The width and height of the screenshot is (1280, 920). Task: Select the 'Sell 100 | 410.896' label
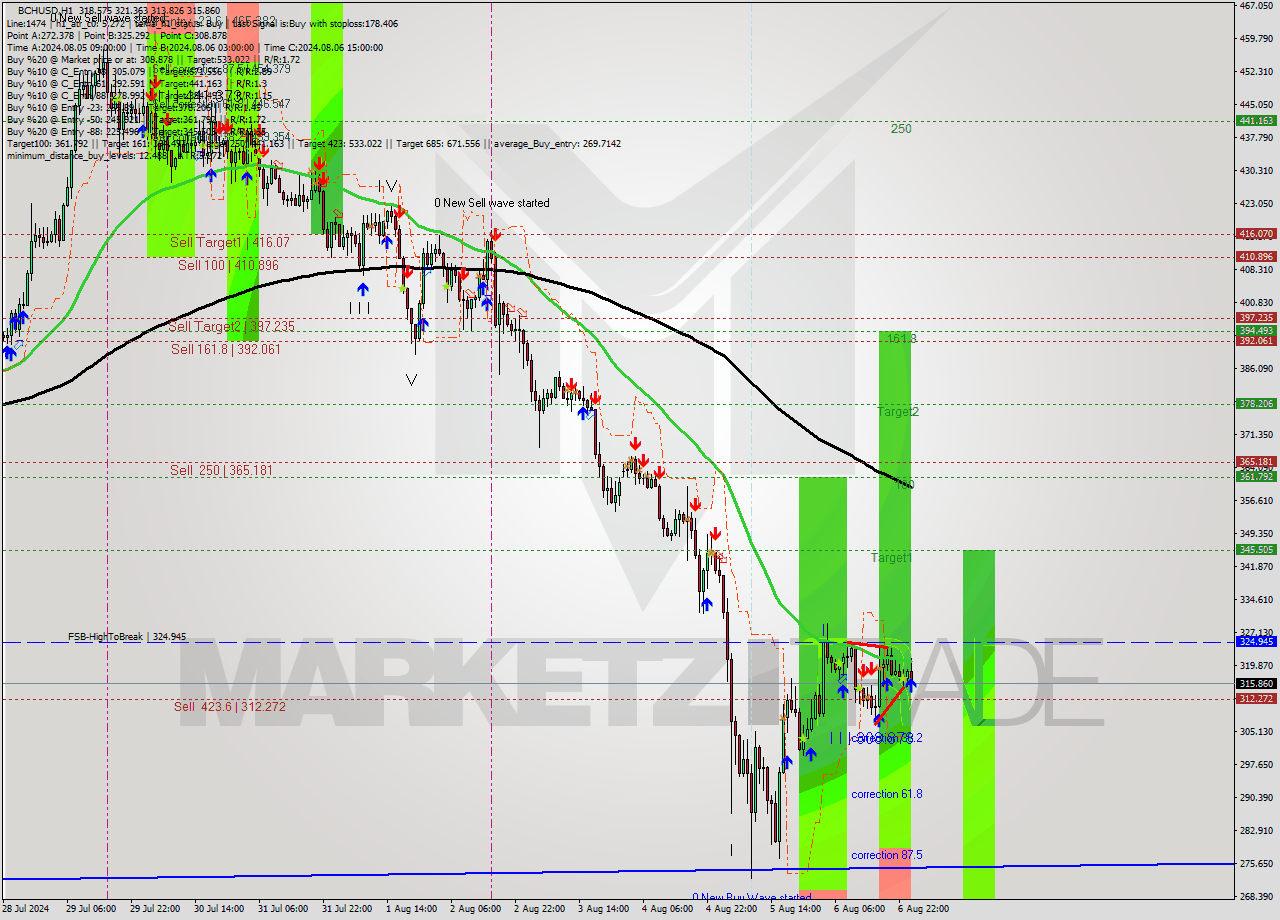[x=228, y=265]
